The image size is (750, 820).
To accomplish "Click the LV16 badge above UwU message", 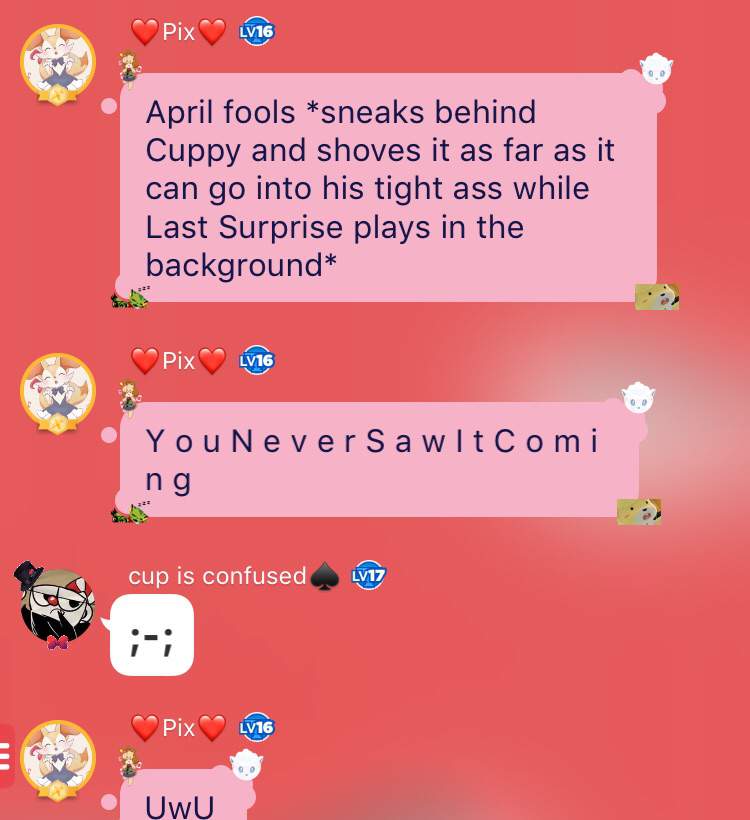I will click(256, 727).
